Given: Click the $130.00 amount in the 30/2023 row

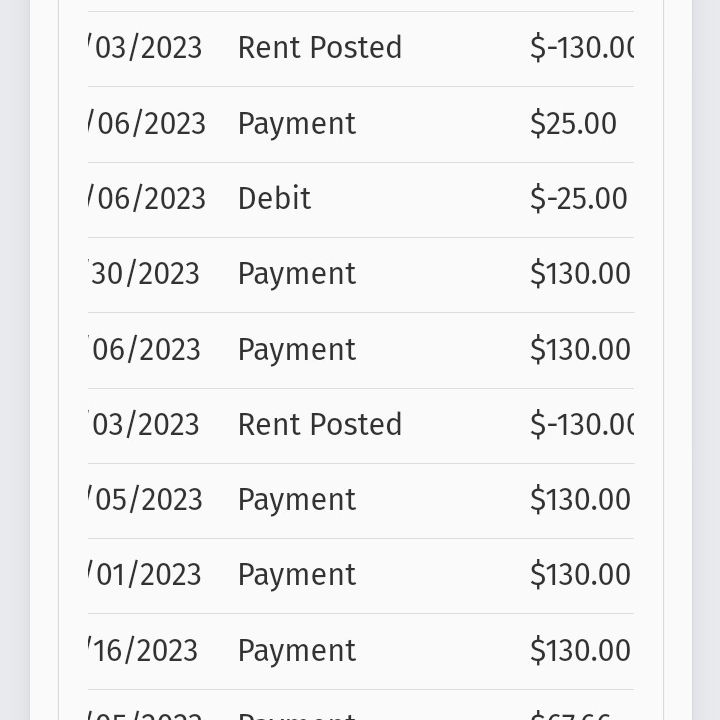Looking at the screenshot, I should tap(580, 274).
